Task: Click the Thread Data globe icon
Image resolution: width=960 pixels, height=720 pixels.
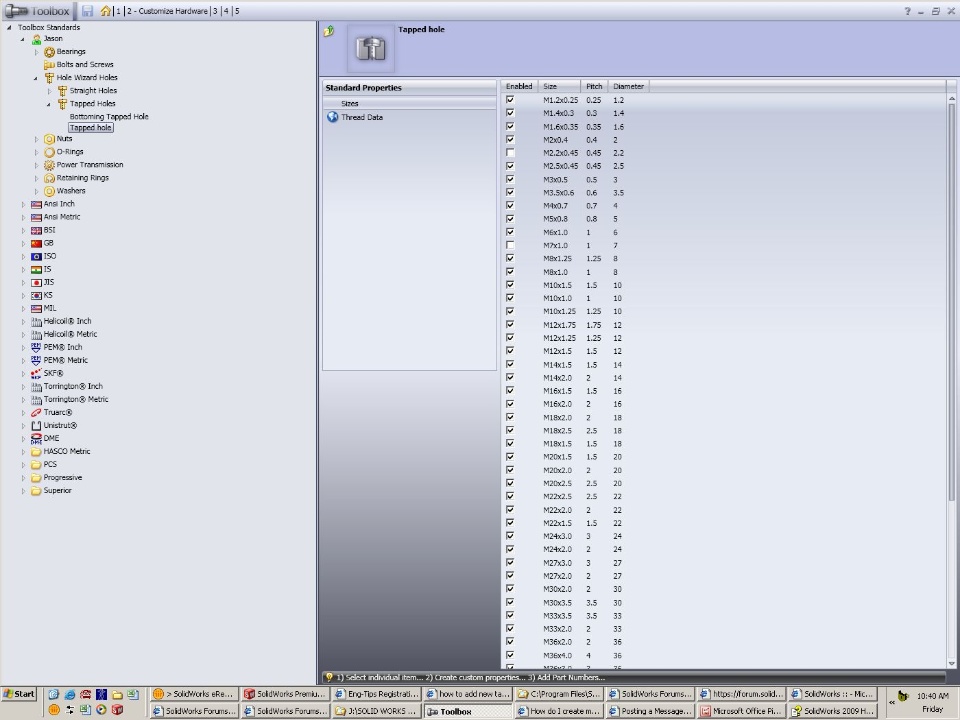Action: point(332,117)
